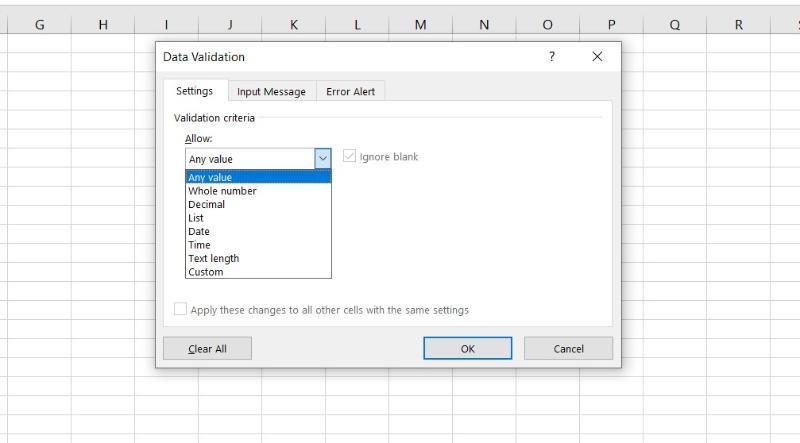Image resolution: width=800 pixels, height=443 pixels.
Task: Pick the List validation option
Action: 196,218
